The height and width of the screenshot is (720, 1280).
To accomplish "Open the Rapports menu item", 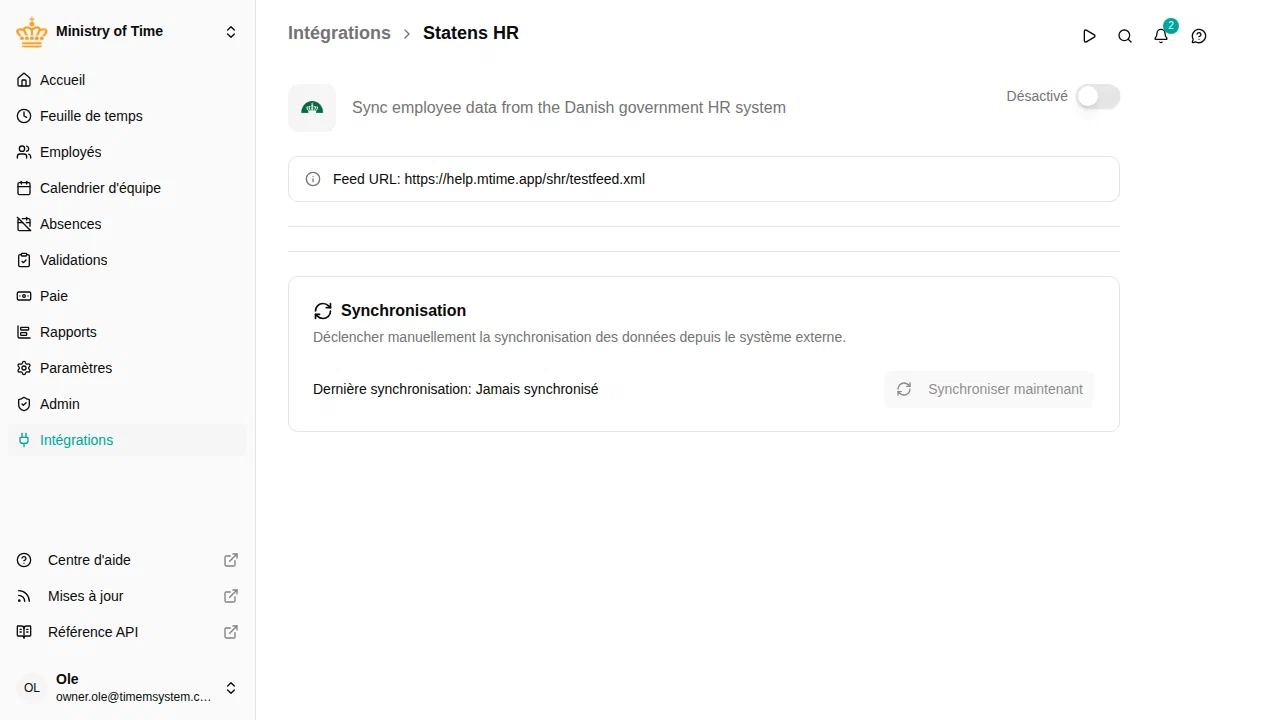I will point(127,332).
